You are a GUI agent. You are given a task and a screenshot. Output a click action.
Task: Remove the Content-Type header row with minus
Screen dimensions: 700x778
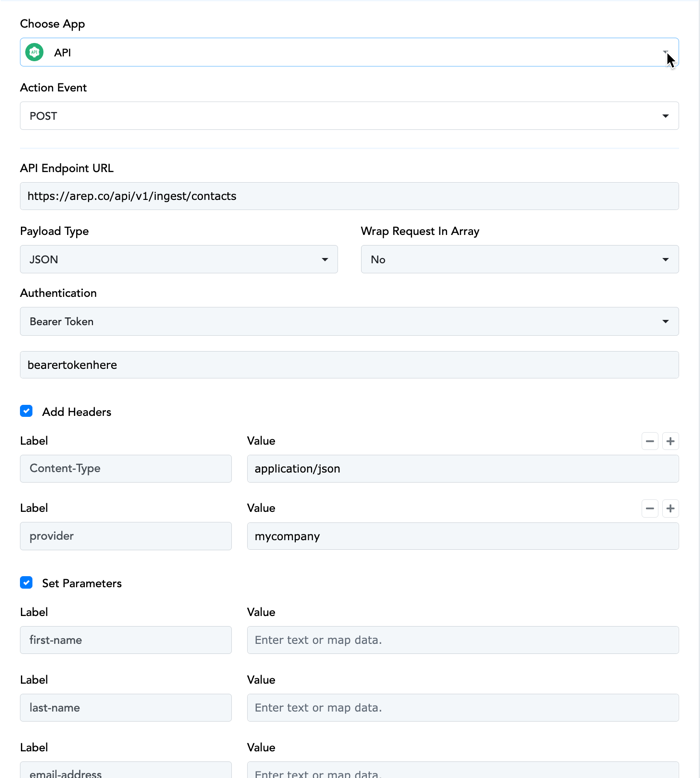(650, 441)
